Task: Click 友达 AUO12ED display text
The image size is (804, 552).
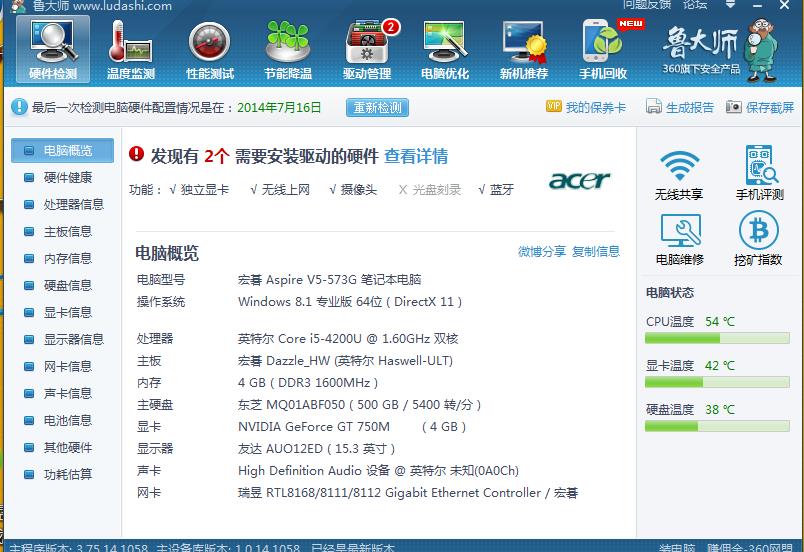Action: (316, 449)
